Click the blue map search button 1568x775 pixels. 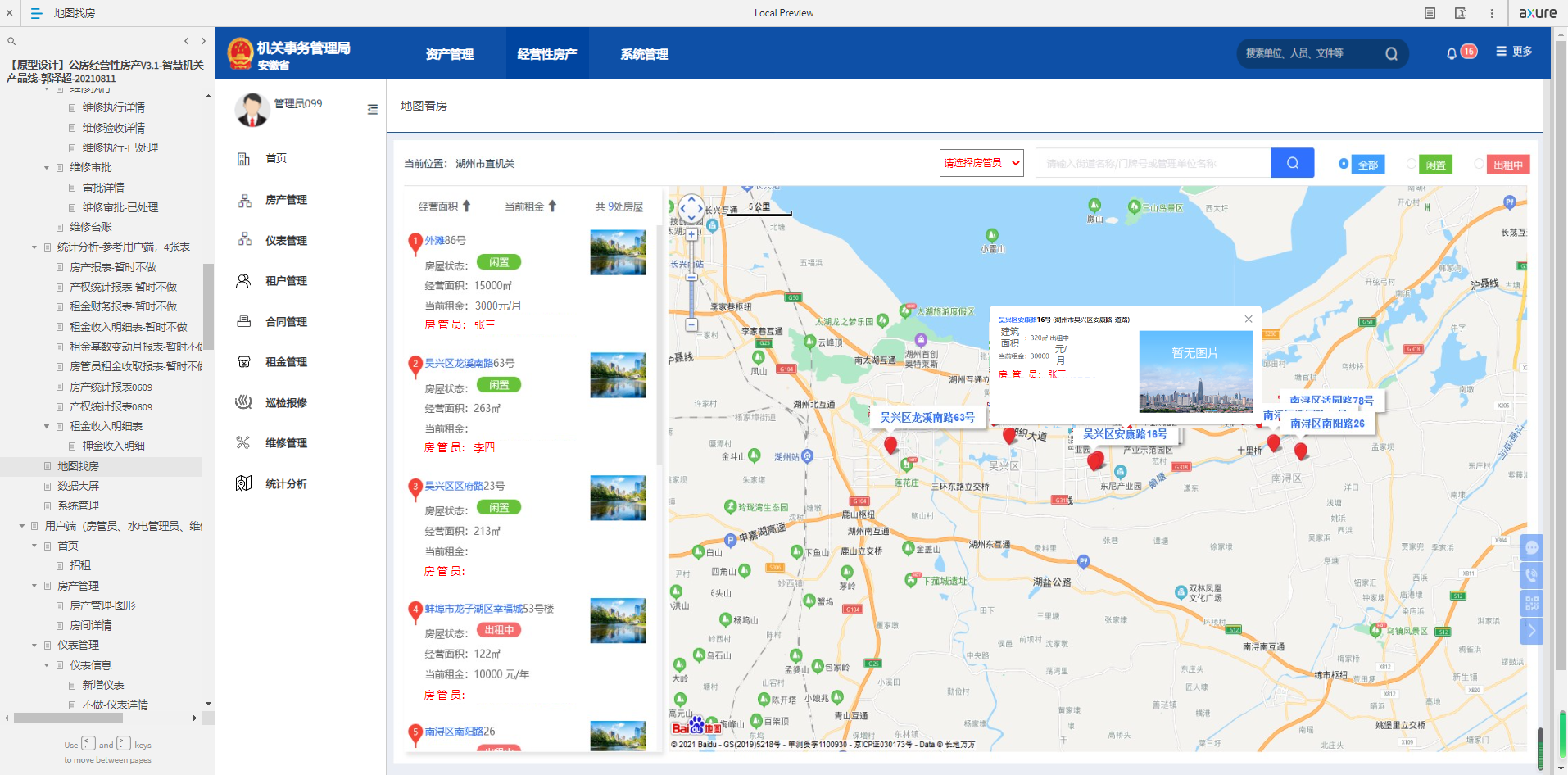tap(1293, 163)
